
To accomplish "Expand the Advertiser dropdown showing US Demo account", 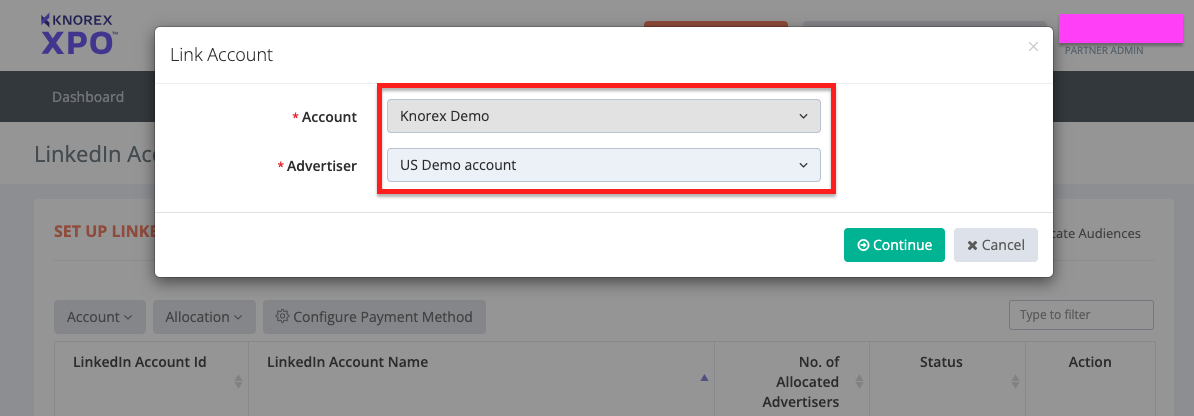I will (x=604, y=165).
